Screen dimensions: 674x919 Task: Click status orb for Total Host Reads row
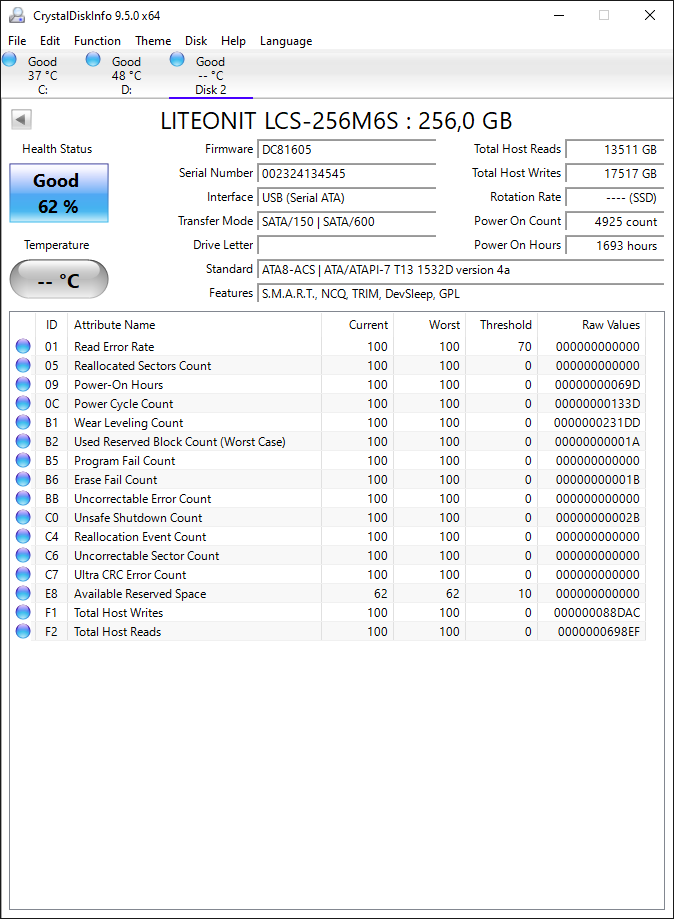pyautogui.click(x=23, y=631)
